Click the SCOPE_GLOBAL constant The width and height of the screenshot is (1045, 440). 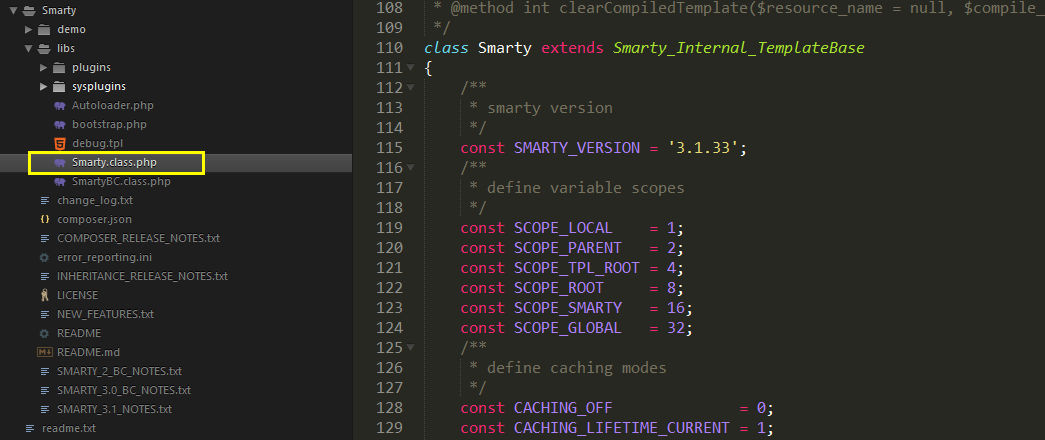pyautogui.click(x=568, y=328)
